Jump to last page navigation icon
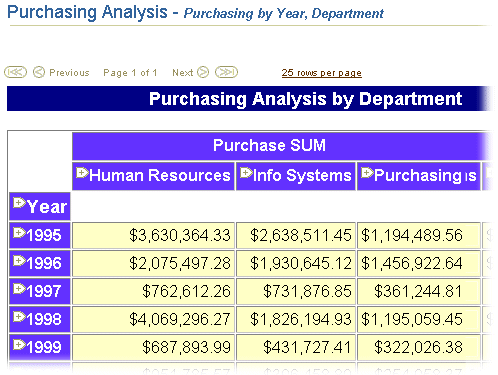 pos(226,72)
